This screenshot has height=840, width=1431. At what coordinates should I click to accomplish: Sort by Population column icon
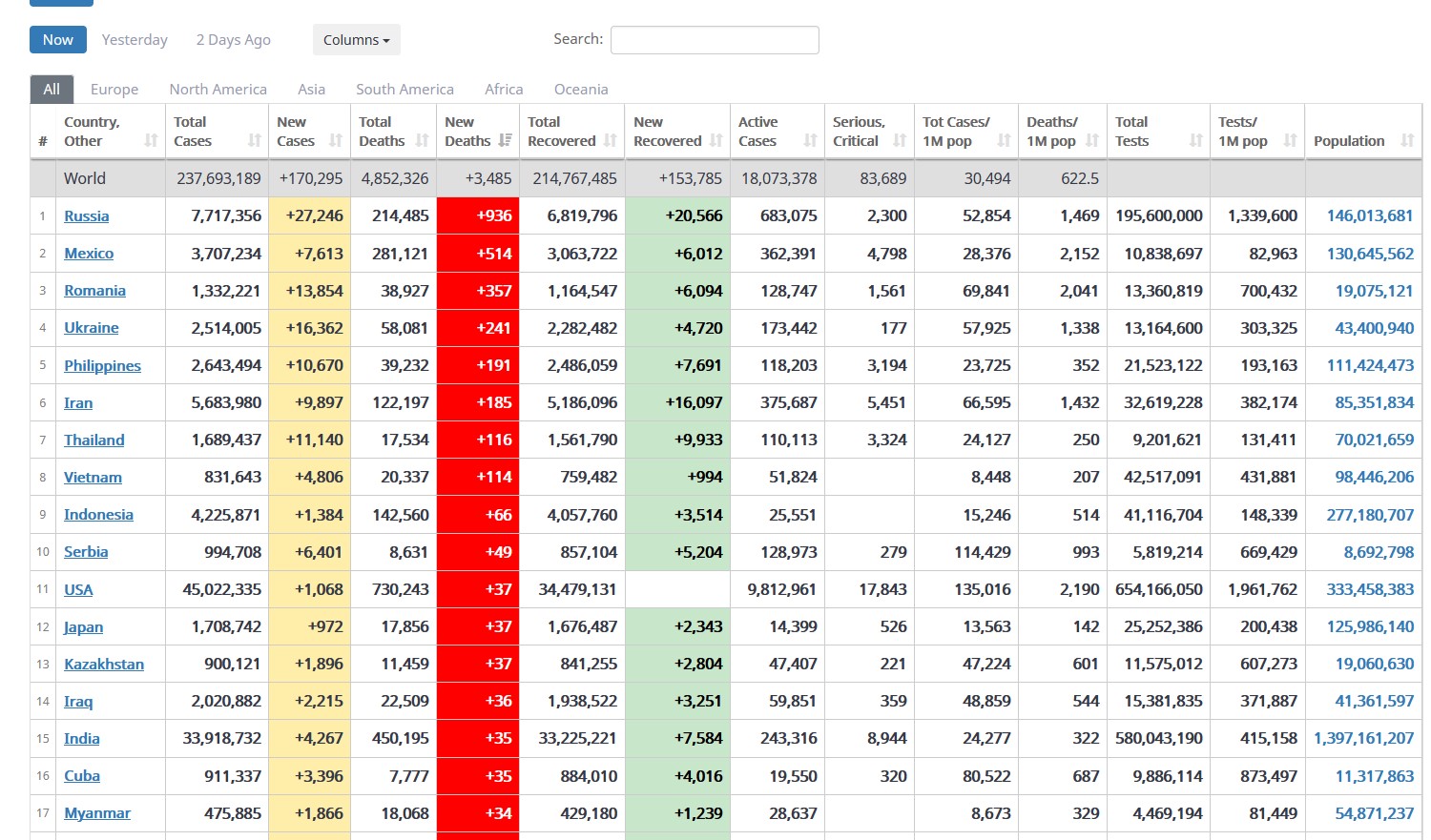[1406, 140]
